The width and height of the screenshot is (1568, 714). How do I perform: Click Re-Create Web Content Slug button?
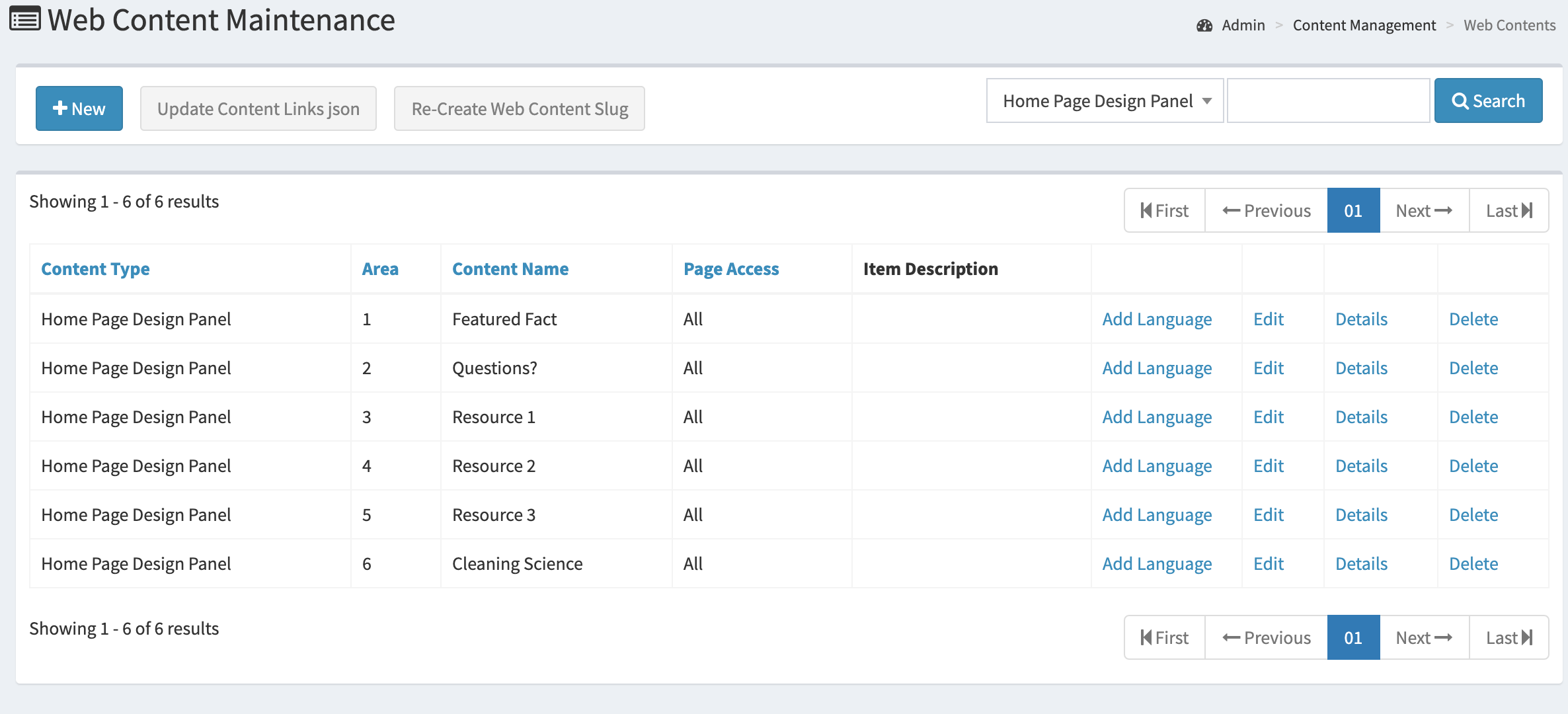[x=519, y=108]
